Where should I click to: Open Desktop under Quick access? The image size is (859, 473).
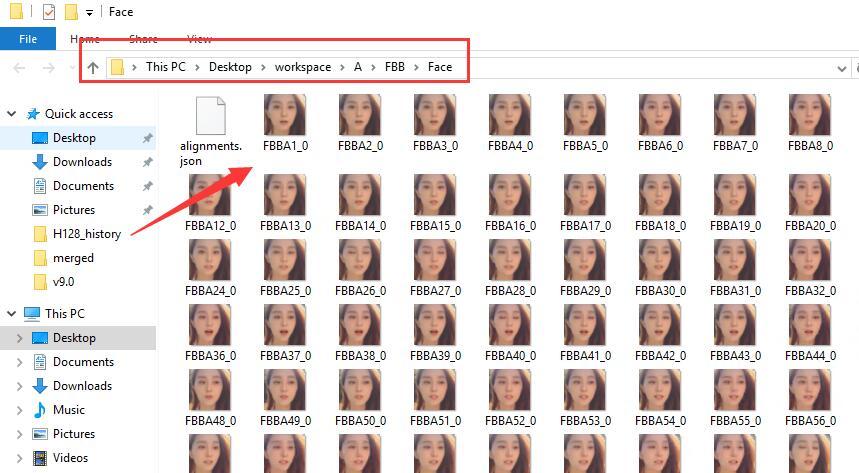click(x=74, y=138)
